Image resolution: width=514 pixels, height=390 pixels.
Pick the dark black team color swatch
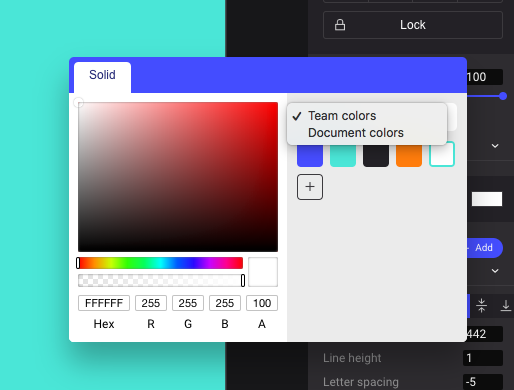tap(376, 154)
